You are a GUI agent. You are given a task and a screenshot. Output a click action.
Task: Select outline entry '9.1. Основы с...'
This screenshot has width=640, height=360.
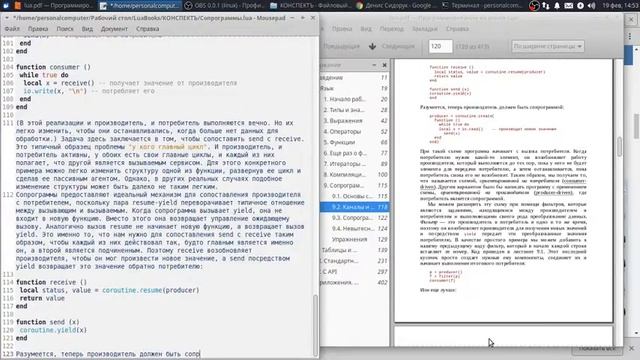click(355, 196)
